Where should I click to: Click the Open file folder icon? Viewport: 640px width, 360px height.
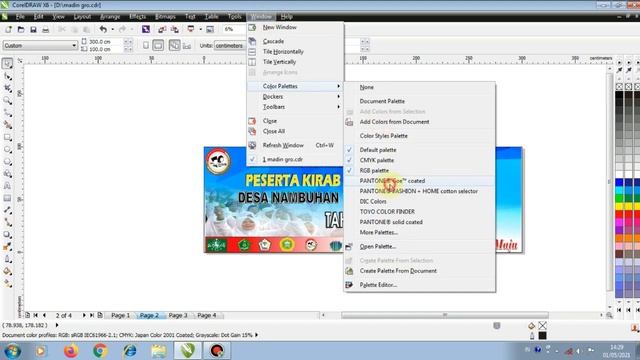(21, 29)
